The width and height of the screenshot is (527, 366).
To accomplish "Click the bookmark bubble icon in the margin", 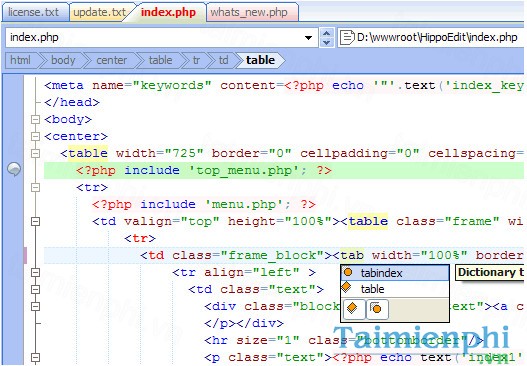I will [x=14, y=169].
